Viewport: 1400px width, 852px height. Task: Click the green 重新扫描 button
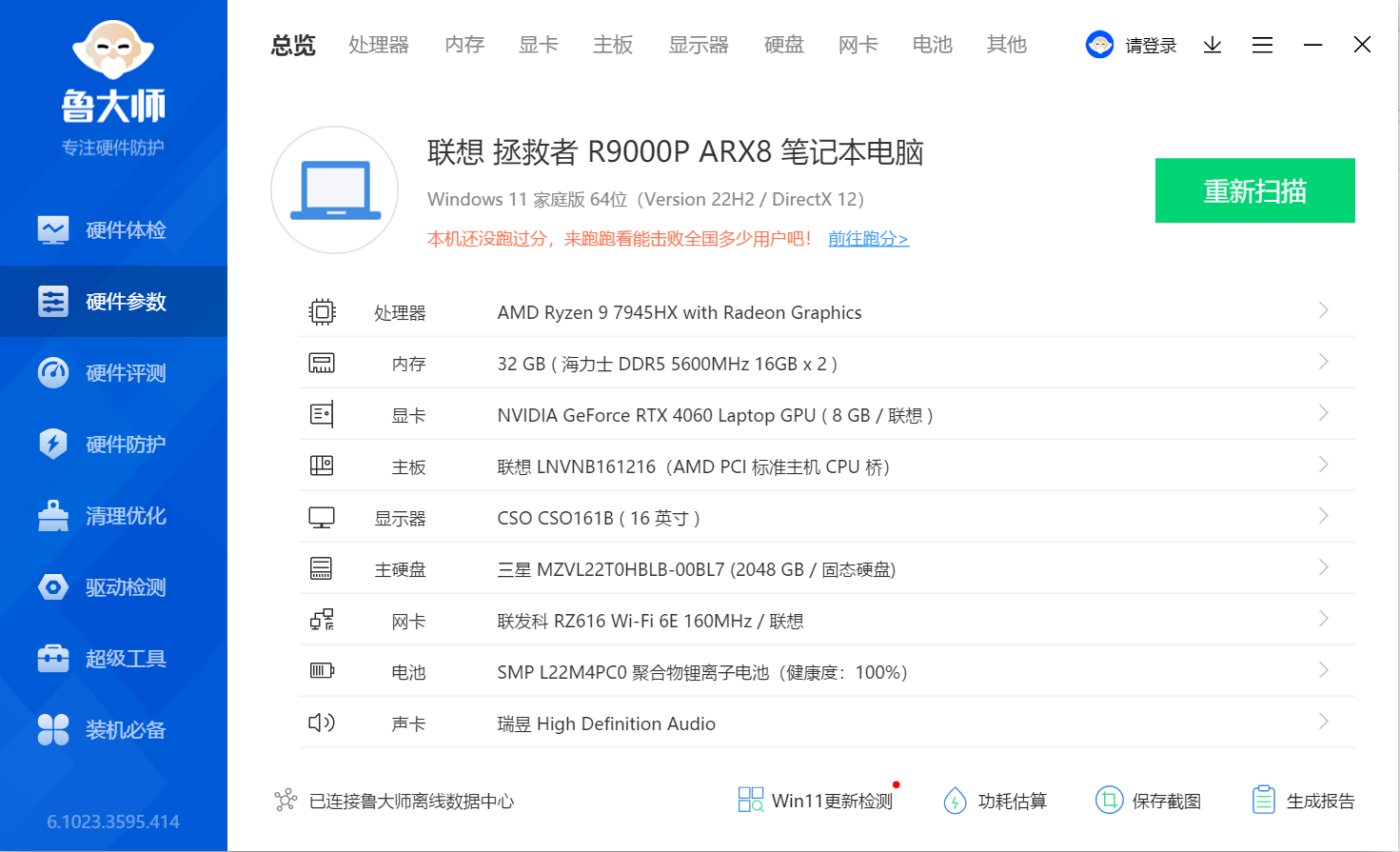click(x=1254, y=190)
